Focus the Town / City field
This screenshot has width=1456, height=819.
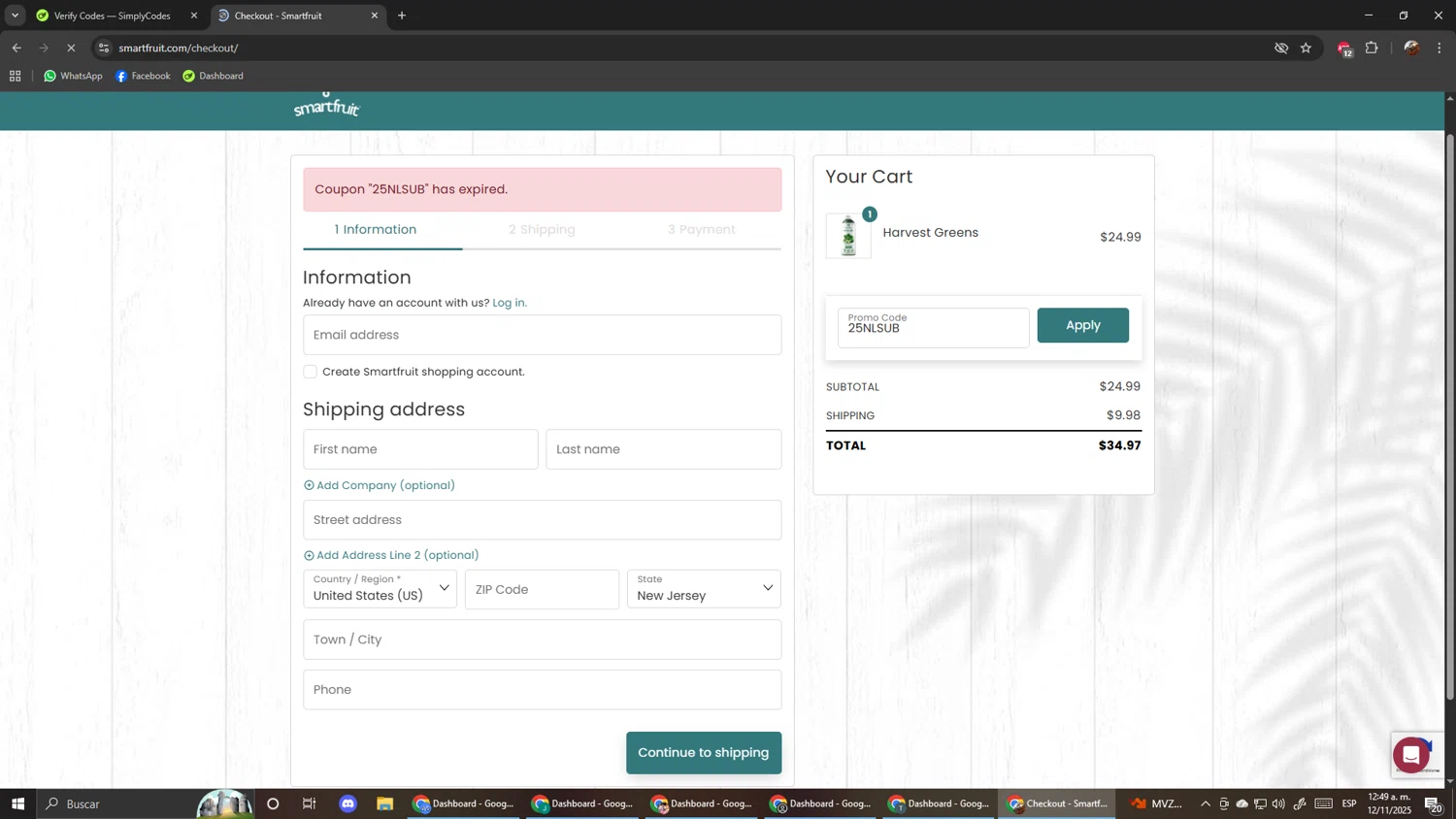(542, 639)
